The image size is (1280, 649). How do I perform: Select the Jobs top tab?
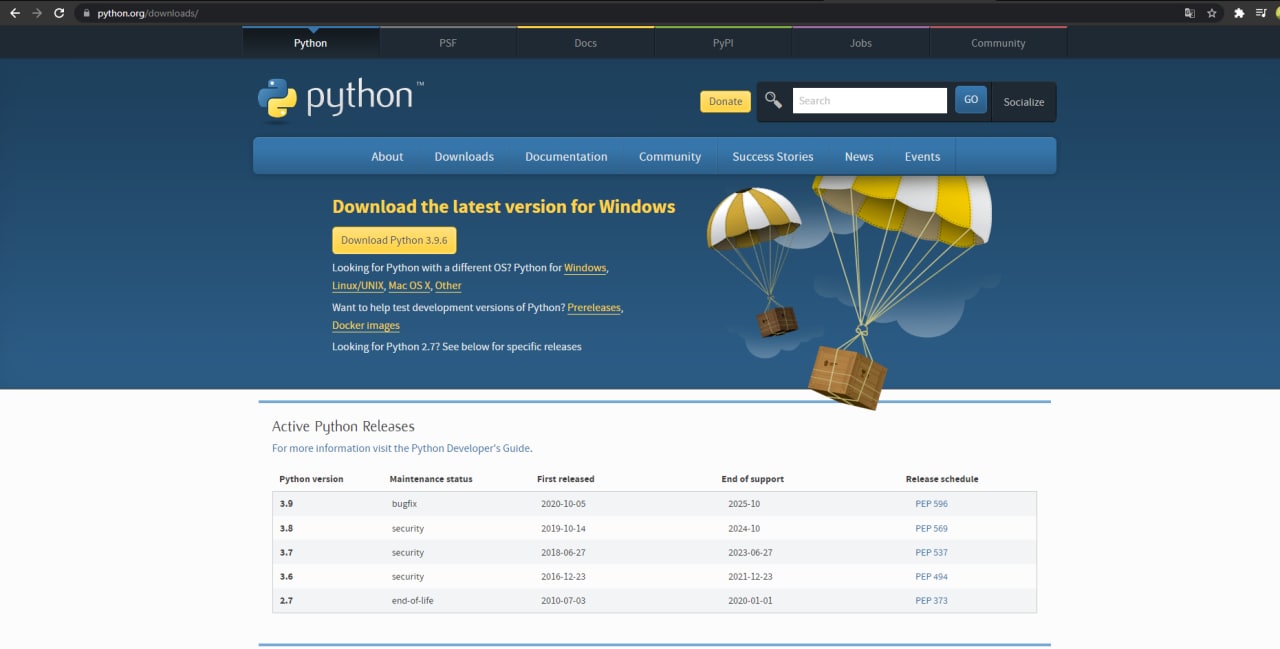[x=860, y=43]
